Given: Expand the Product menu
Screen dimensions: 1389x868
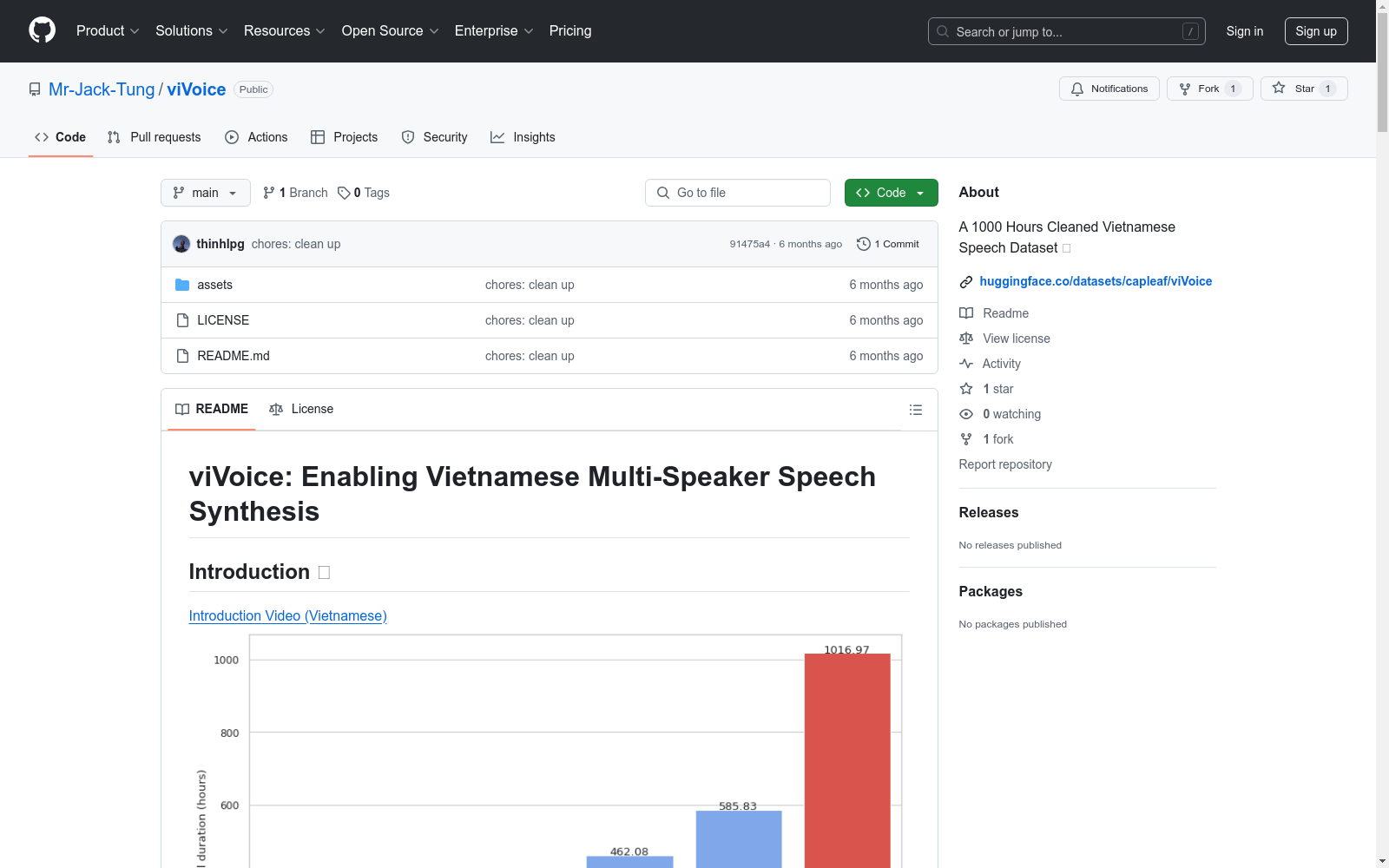Looking at the screenshot, I should 108,31.
